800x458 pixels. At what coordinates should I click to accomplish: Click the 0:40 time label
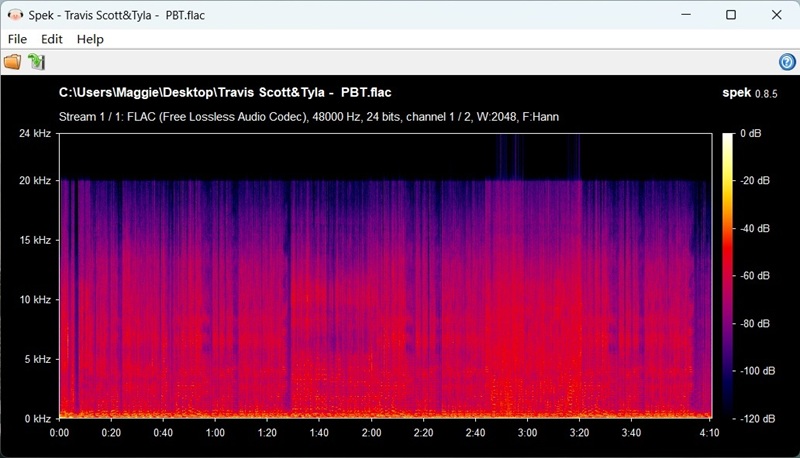point(163,433)
